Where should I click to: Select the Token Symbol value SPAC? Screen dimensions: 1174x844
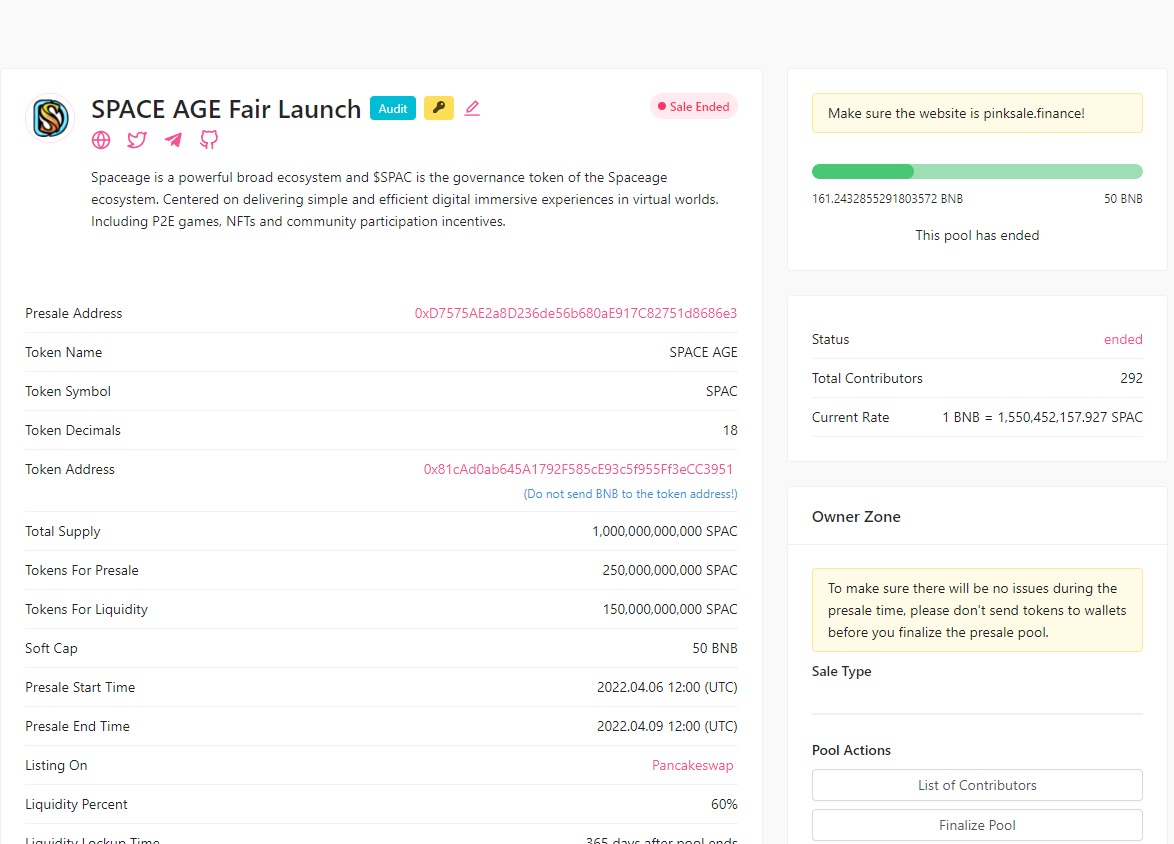tap(722, 391)
